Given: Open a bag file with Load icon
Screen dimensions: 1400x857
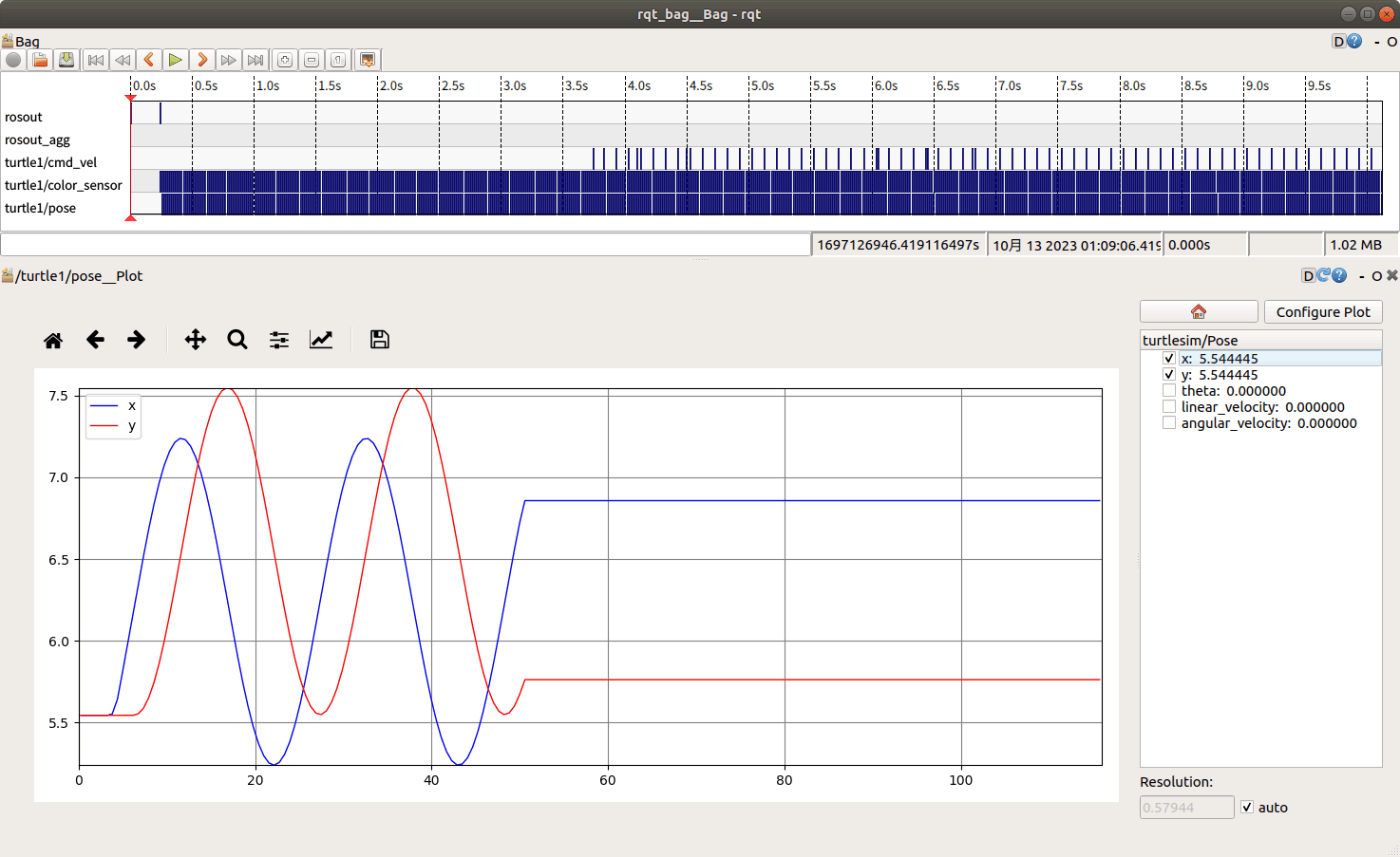Looking at the screenshot, I should click(x=40, y=60).
